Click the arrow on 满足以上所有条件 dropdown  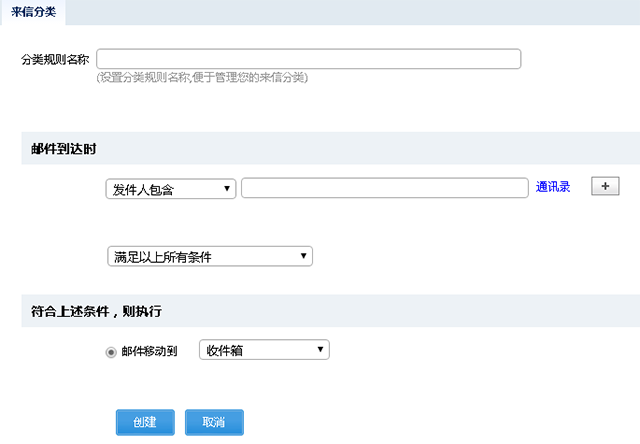(304, 257)
